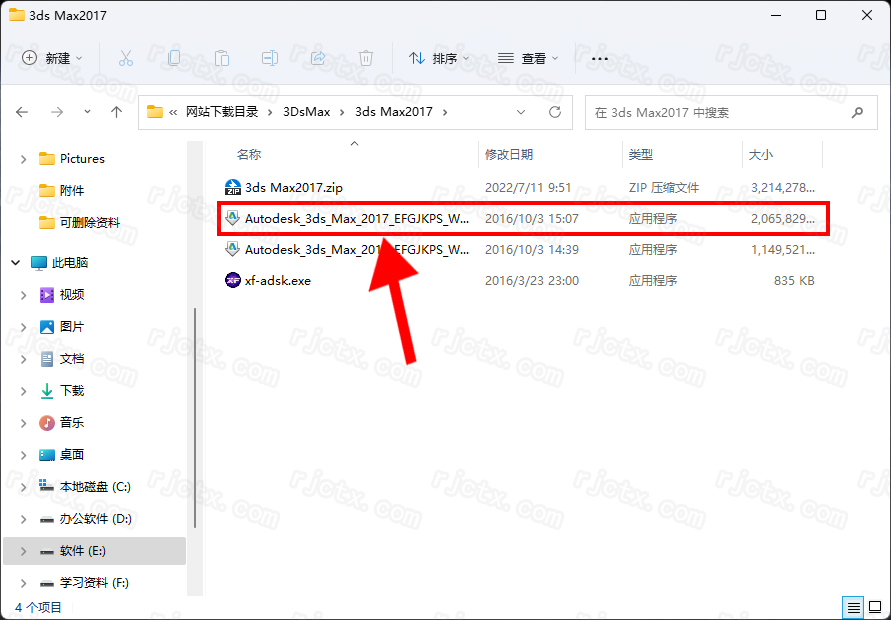Click the Paste clipboard icon

coord(222,58)
